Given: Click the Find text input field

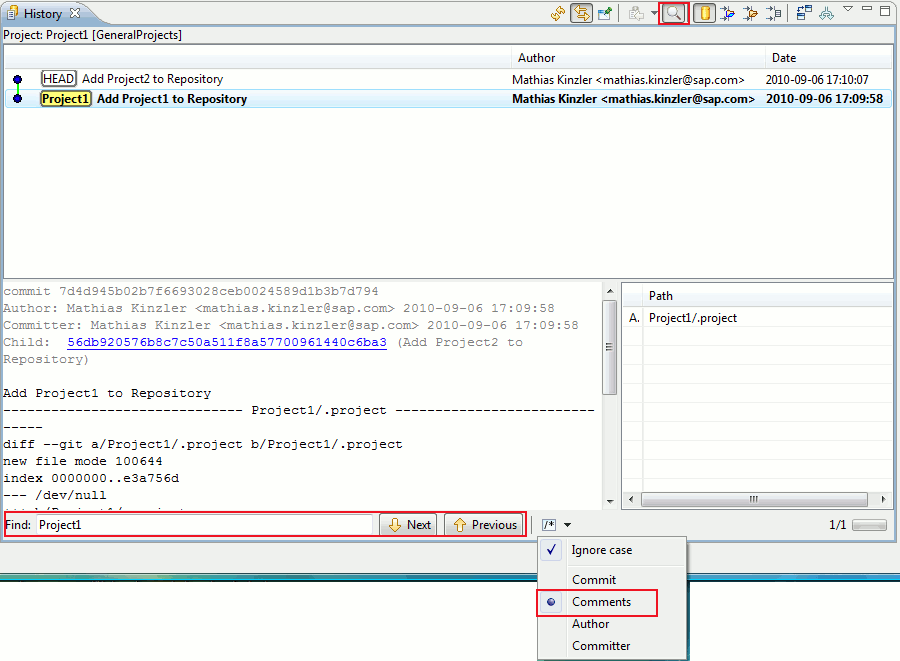Looking at the screenshot, I should [x=204, y=525].
